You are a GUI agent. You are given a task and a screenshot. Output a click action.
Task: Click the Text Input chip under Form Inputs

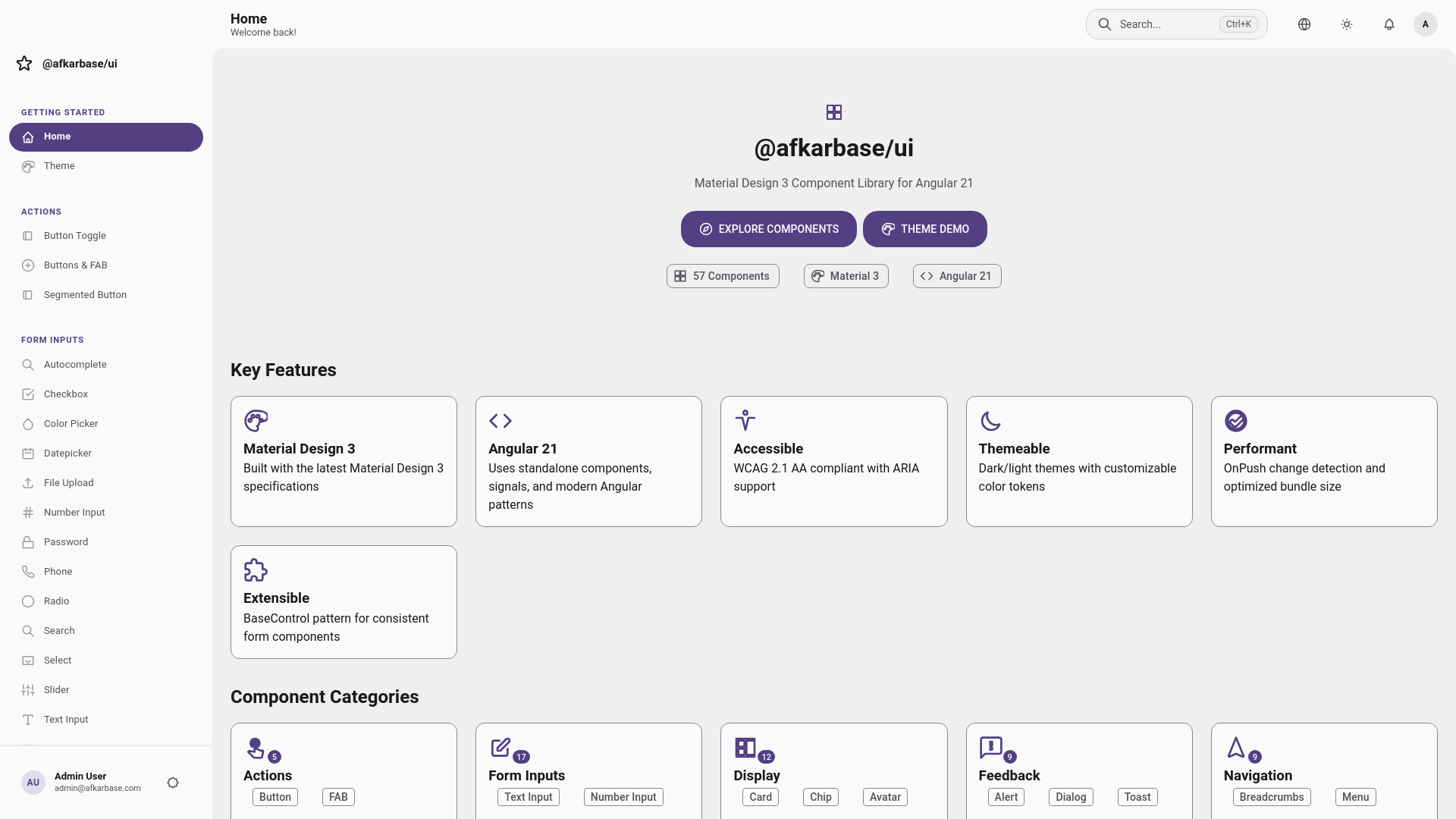coord(529,797)
